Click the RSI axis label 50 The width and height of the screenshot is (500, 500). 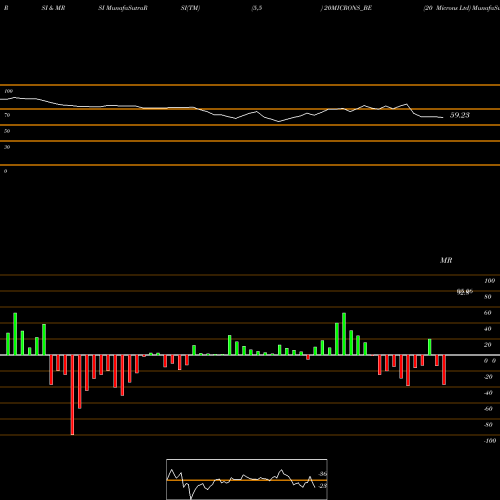(7, 131)
